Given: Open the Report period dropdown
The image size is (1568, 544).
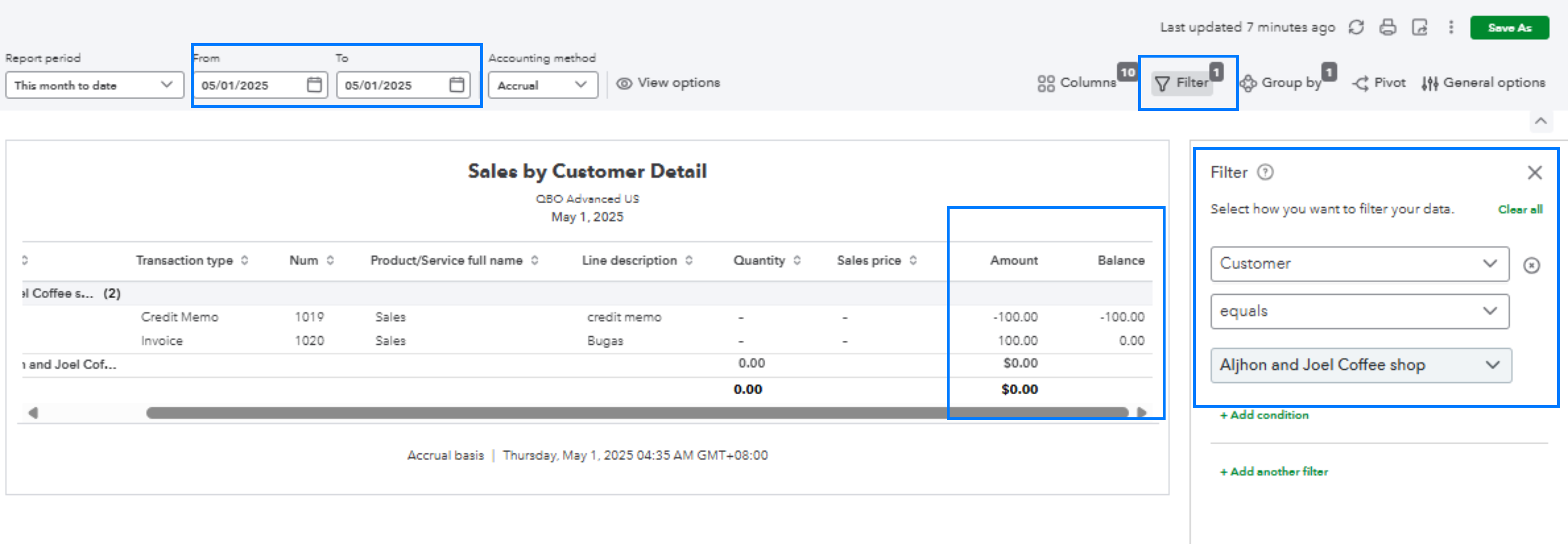Looking at the screenshot, I should point(94,85).
